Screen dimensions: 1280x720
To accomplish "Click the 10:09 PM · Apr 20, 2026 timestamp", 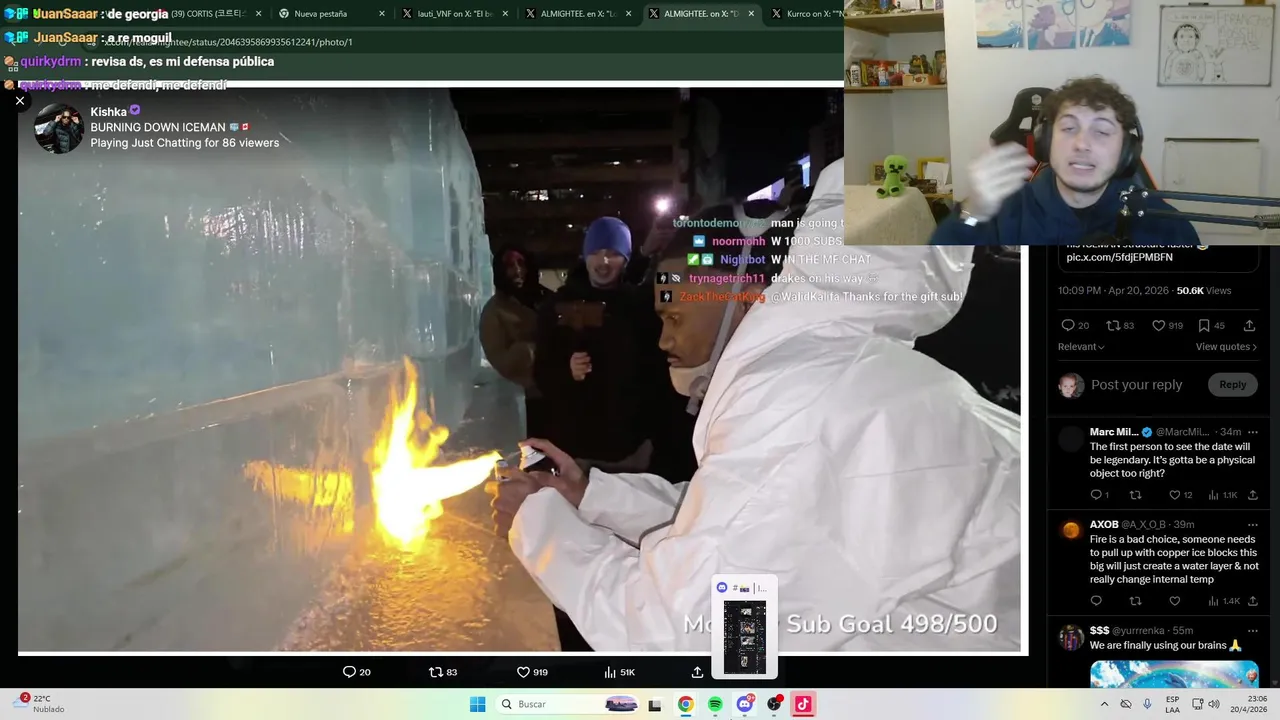I will (1115, 290).
